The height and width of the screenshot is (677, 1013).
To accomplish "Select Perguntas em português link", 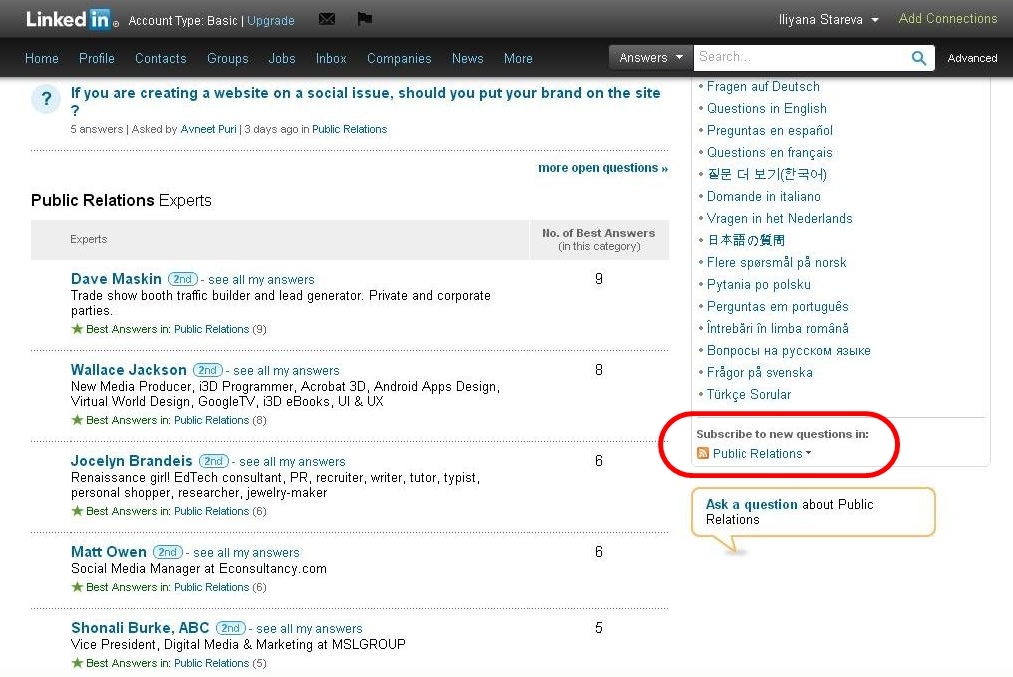I will [x=777, y=306].
